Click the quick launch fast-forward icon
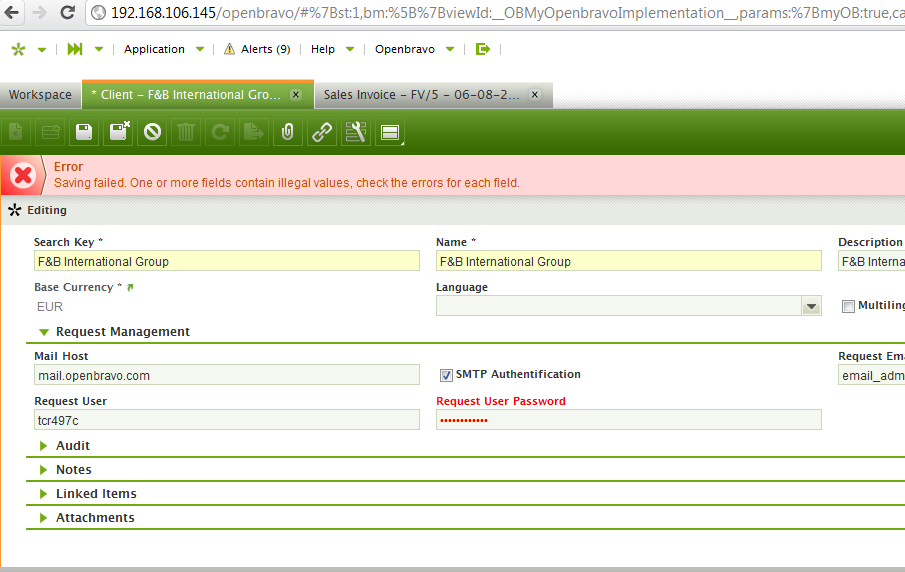 pos(75,49)
